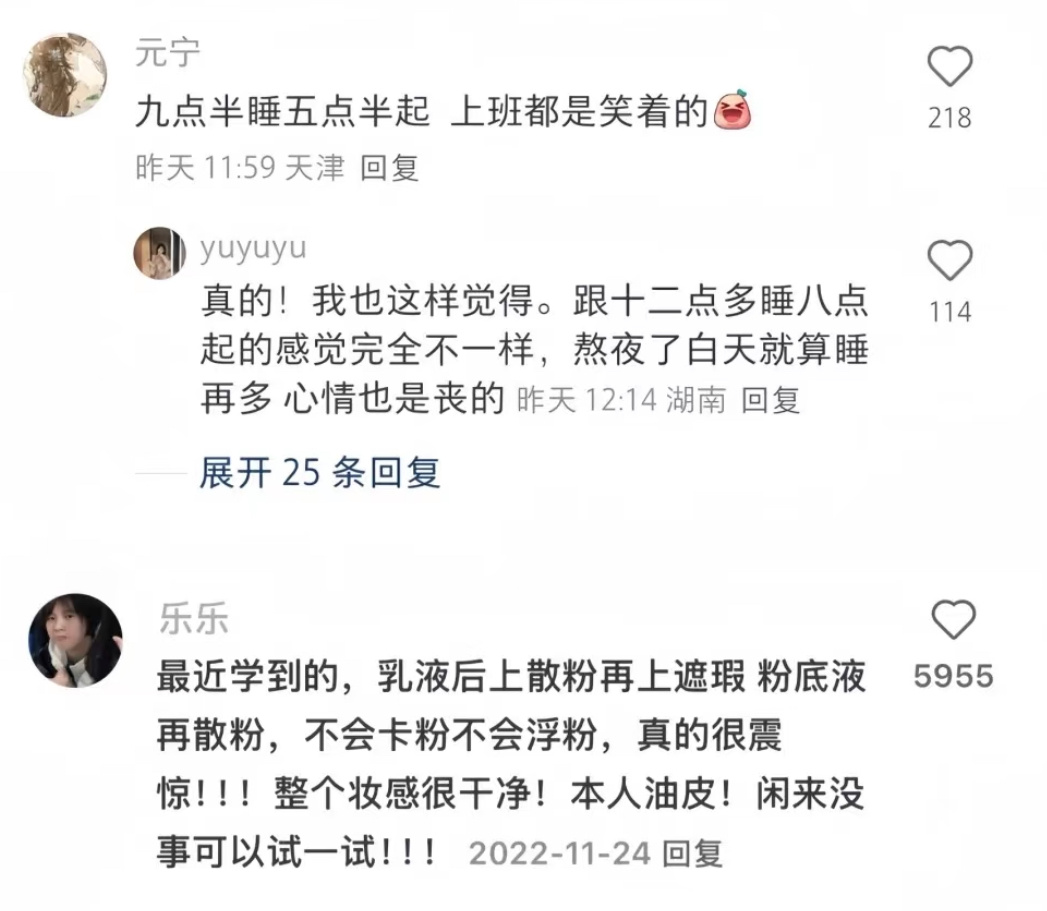Open the username yuyuyu
1047x911 pixels.
pyautogui.click(x=253, y=248)
